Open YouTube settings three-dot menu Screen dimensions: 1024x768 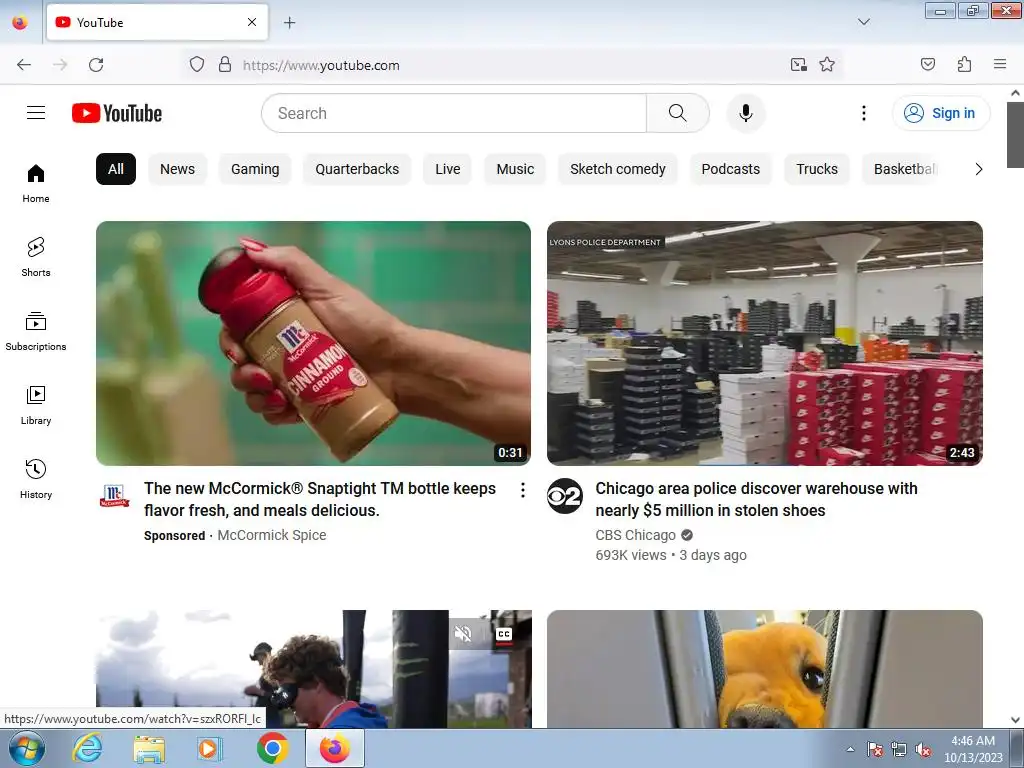pyautogui.click(x=863, y=113)
